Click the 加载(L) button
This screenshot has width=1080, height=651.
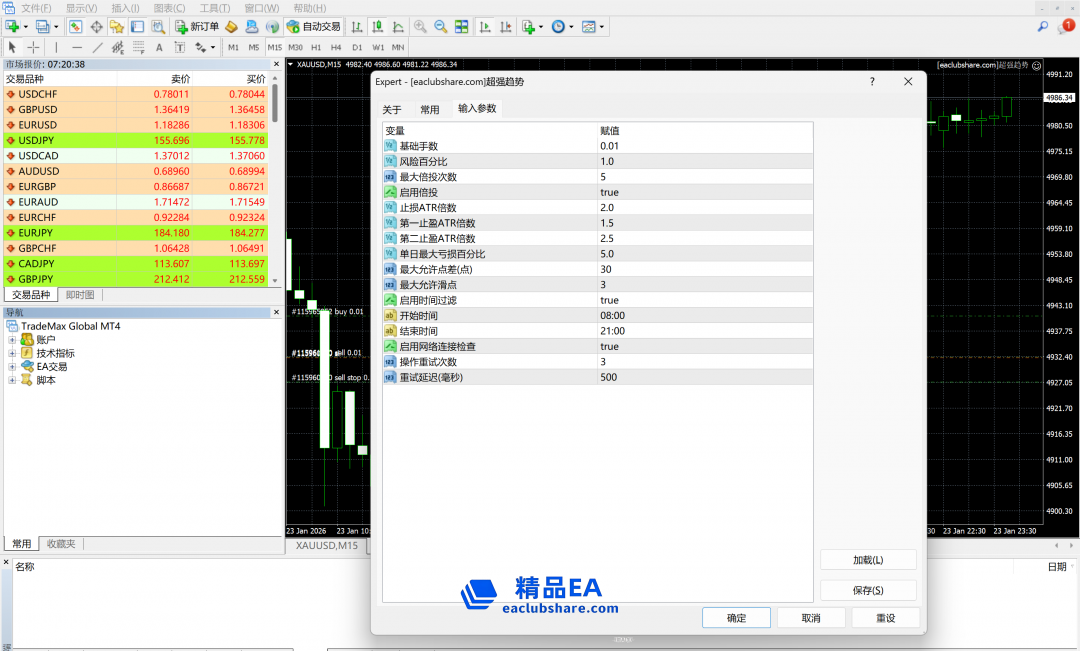pos(867,560)
